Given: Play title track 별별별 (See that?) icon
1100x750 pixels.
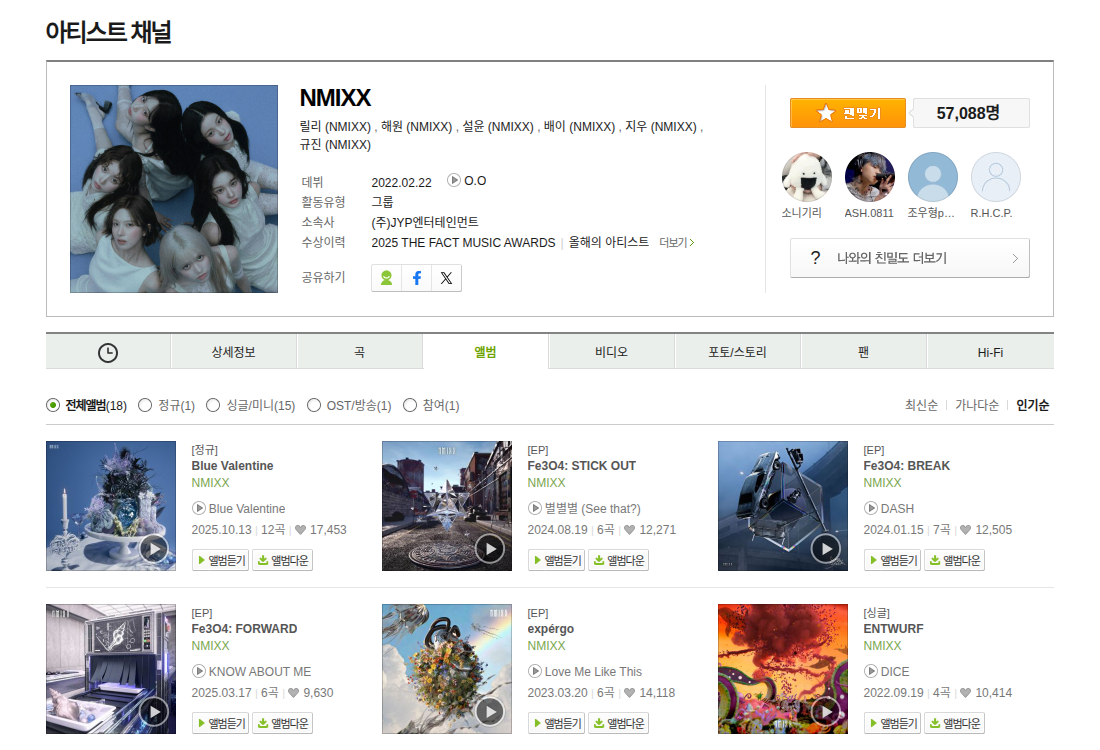Looking at the screenshot, I should pos(535,508).
